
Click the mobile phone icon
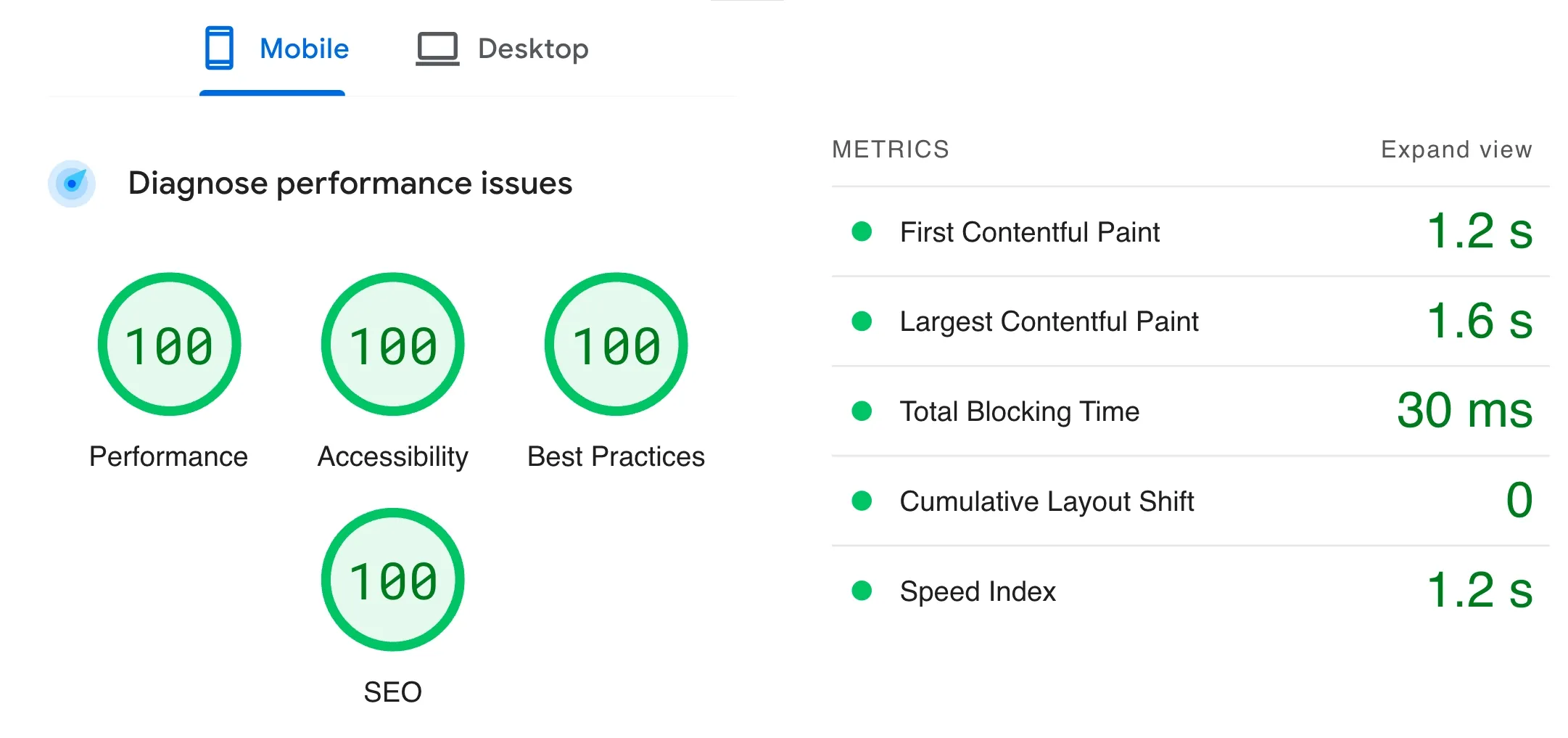tap(219, 48)
